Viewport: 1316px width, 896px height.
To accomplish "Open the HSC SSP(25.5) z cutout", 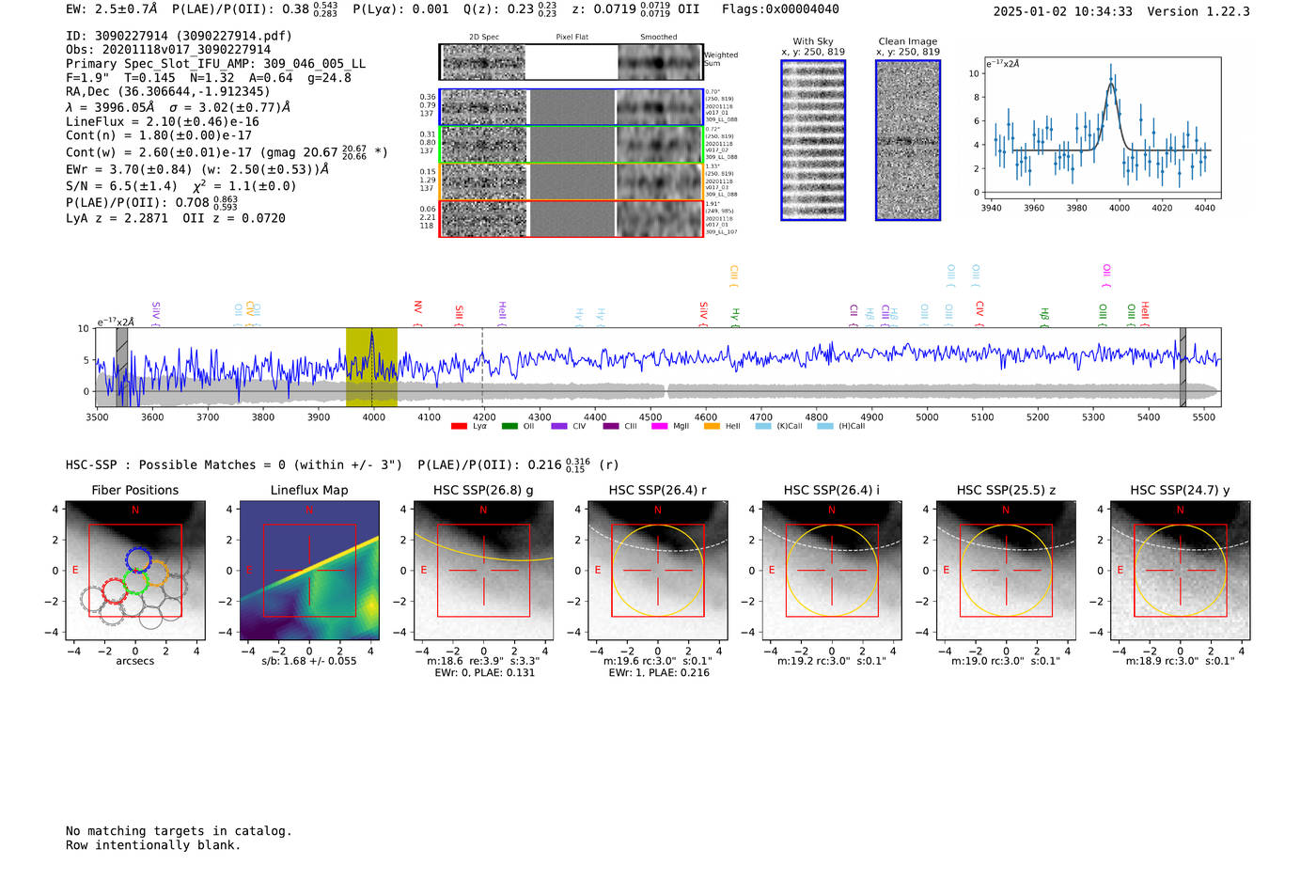I will [1006, 571].
